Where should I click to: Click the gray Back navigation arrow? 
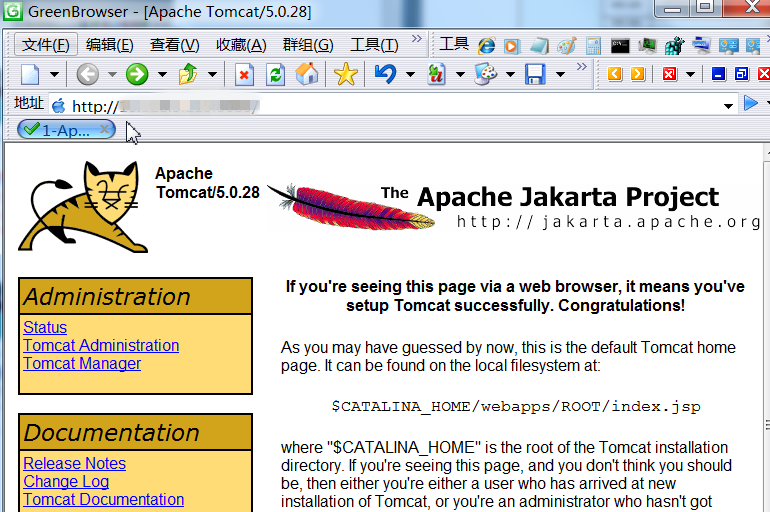pyautogui.click(x=87, y=74)
